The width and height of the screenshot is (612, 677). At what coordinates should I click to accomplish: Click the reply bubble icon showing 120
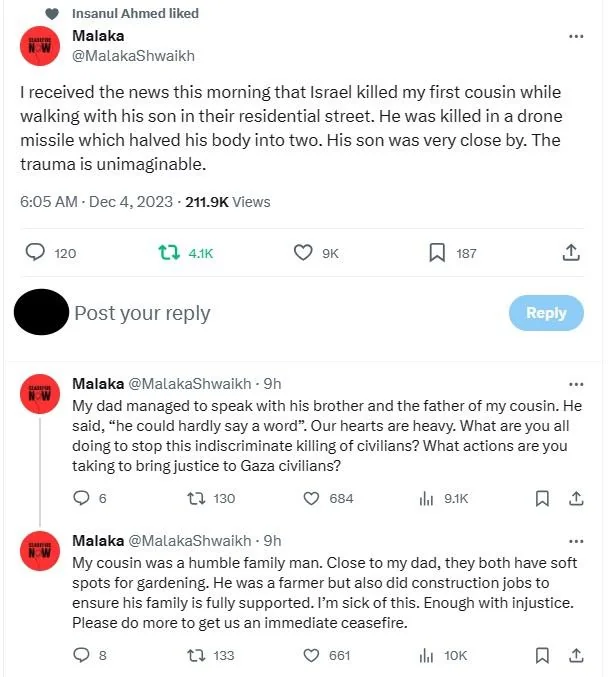tap(35, 252)
